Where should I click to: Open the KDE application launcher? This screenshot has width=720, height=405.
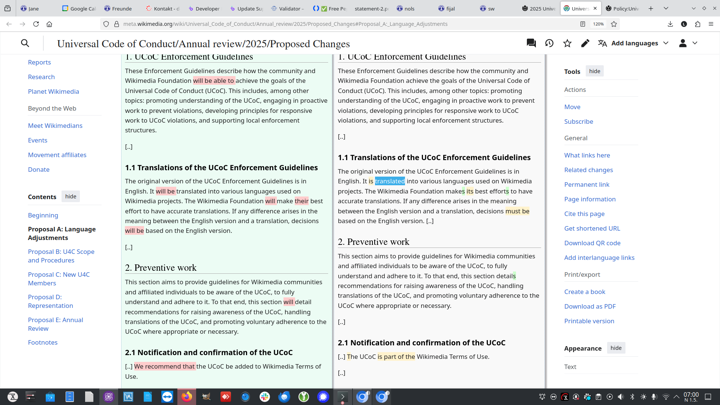coord(12,397)
